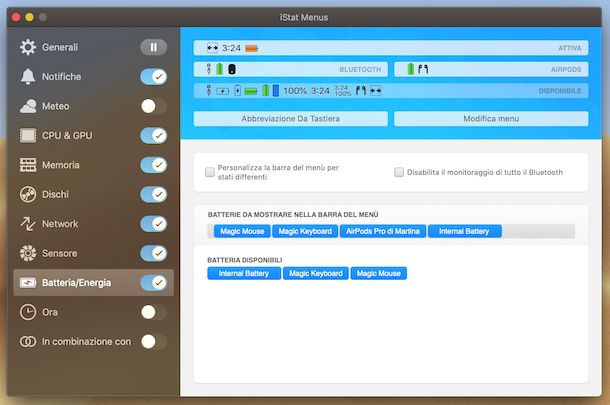The height and width of the screenshot is (405, 610).
Task: Open the Ora clock icon
Action: coord(28,312)
